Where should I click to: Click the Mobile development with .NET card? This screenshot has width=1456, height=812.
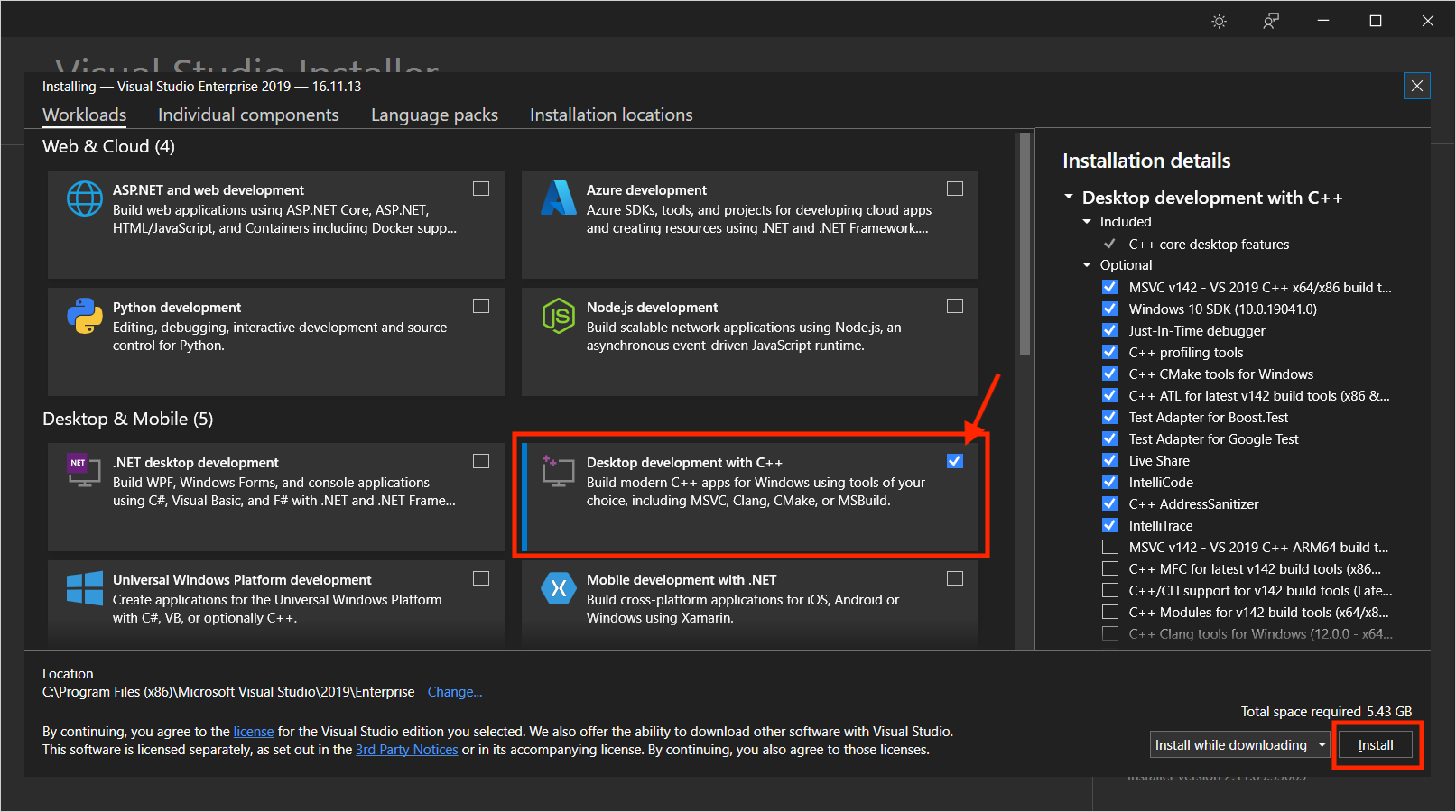750,603
